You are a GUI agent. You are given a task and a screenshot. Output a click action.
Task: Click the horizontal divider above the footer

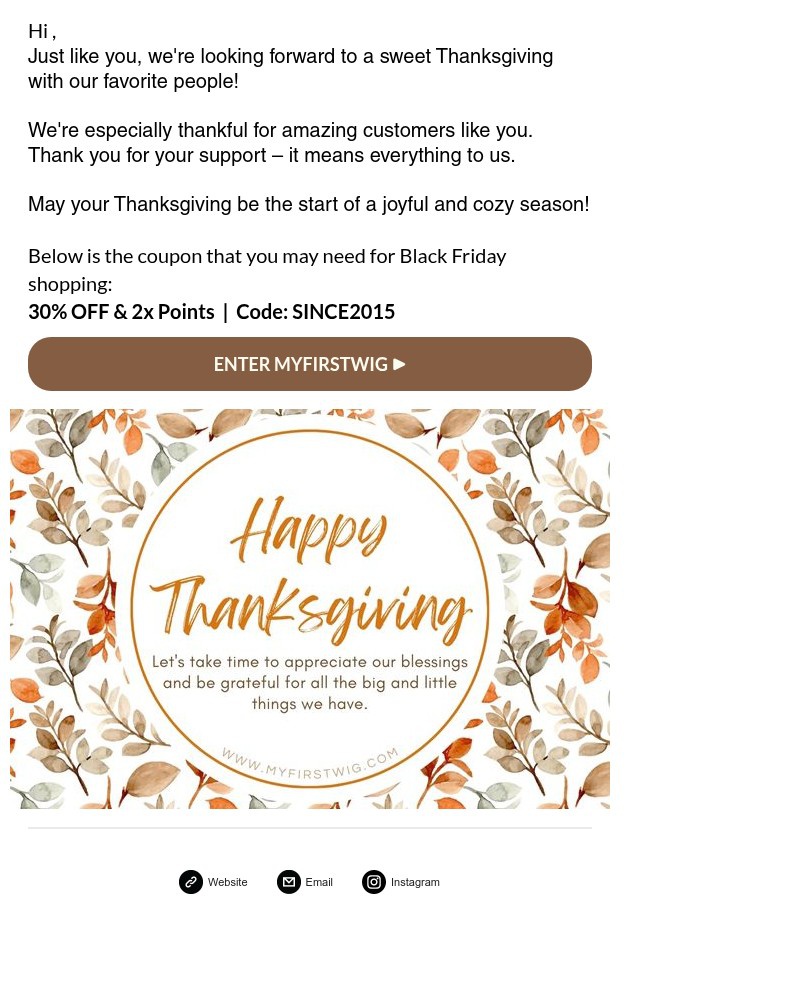coord(310,829)
